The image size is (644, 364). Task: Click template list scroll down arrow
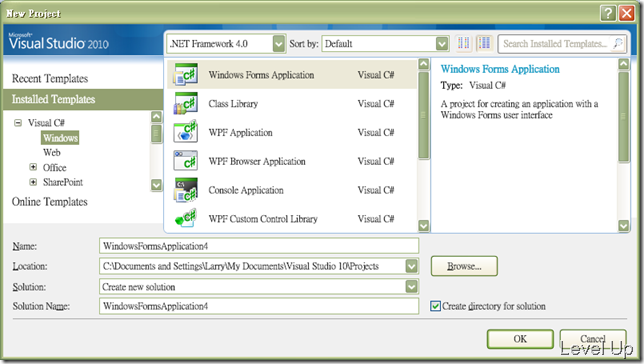point(423,226)
